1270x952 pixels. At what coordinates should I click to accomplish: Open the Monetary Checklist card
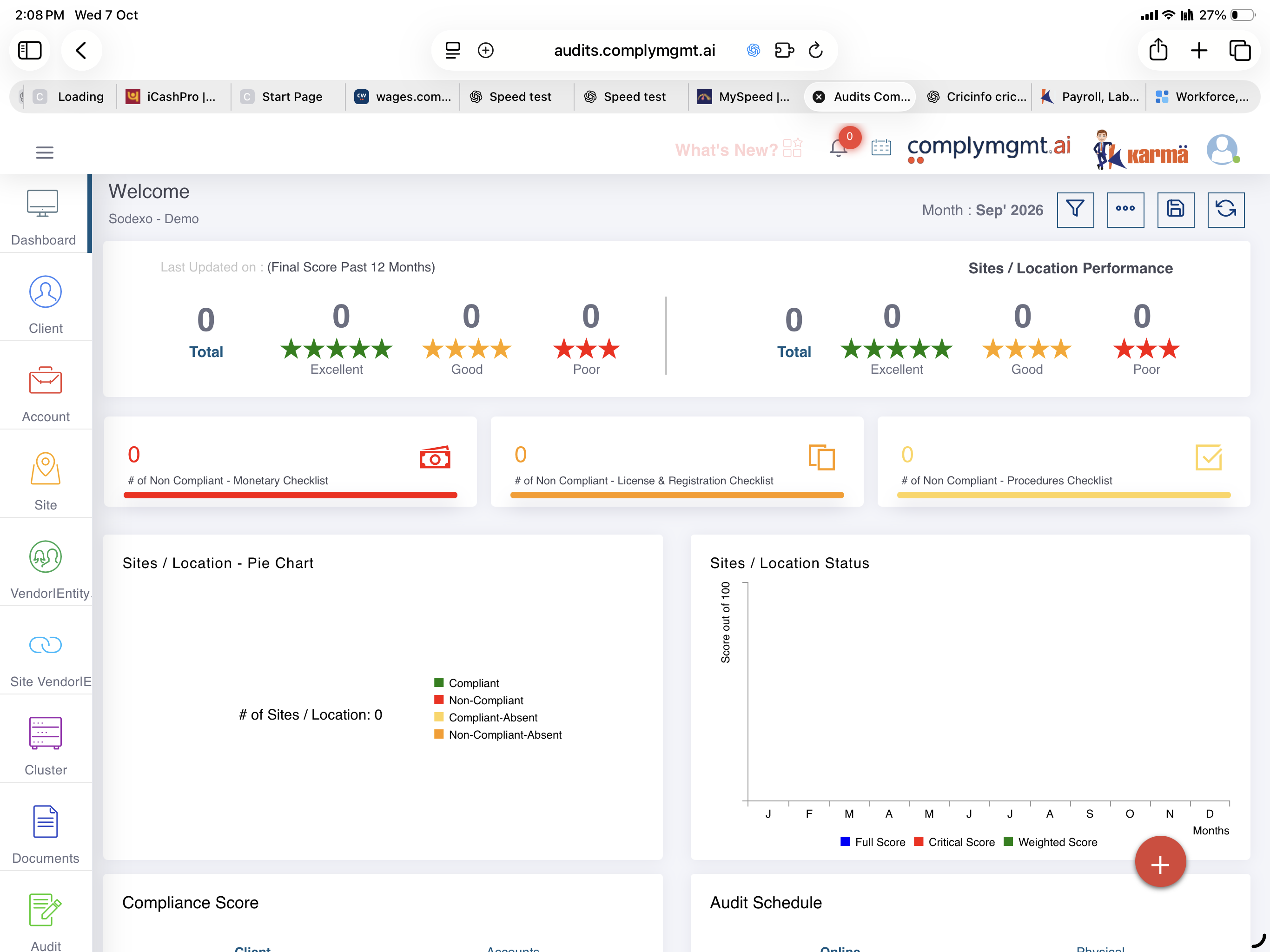tap(291, 462)
